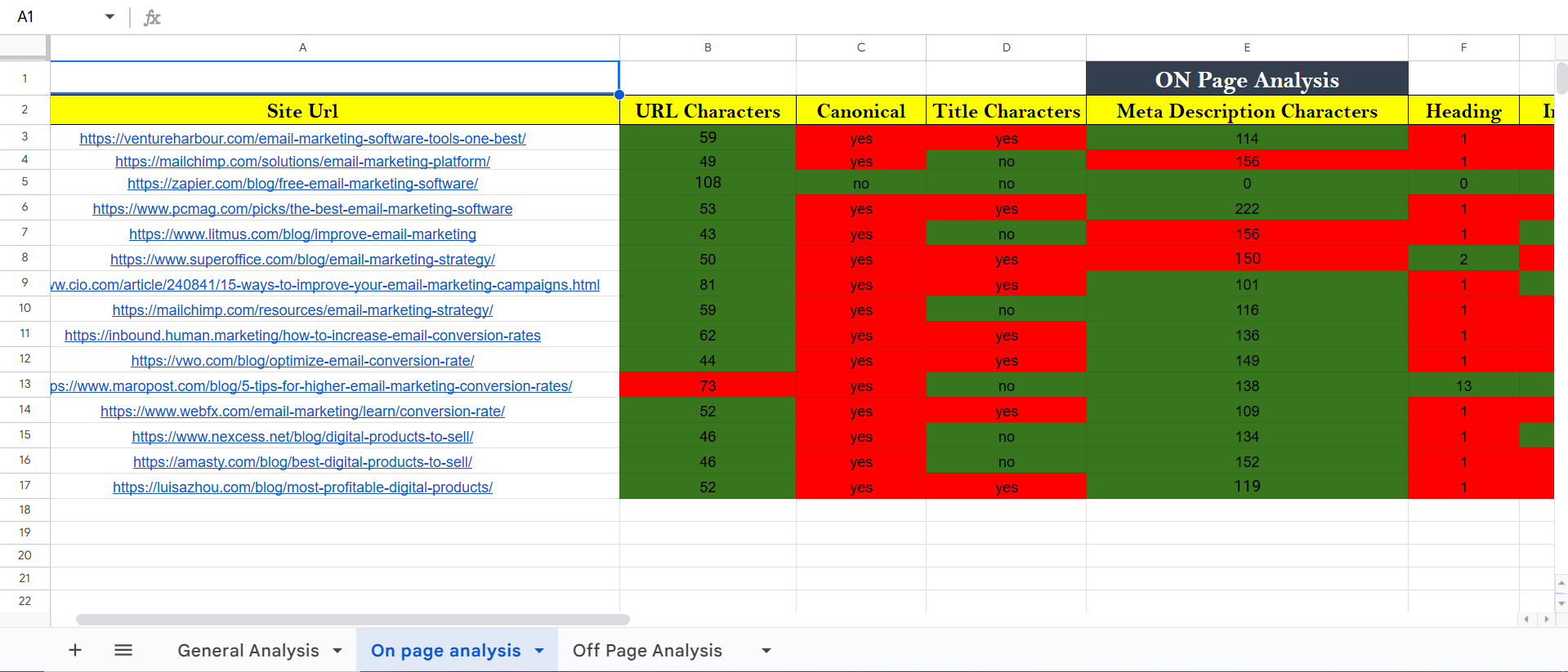This screenshot has width=1568, height=672.
Task: Open Off Page Analysis tab dropdown arrow
Action: (x=766, y=651)
